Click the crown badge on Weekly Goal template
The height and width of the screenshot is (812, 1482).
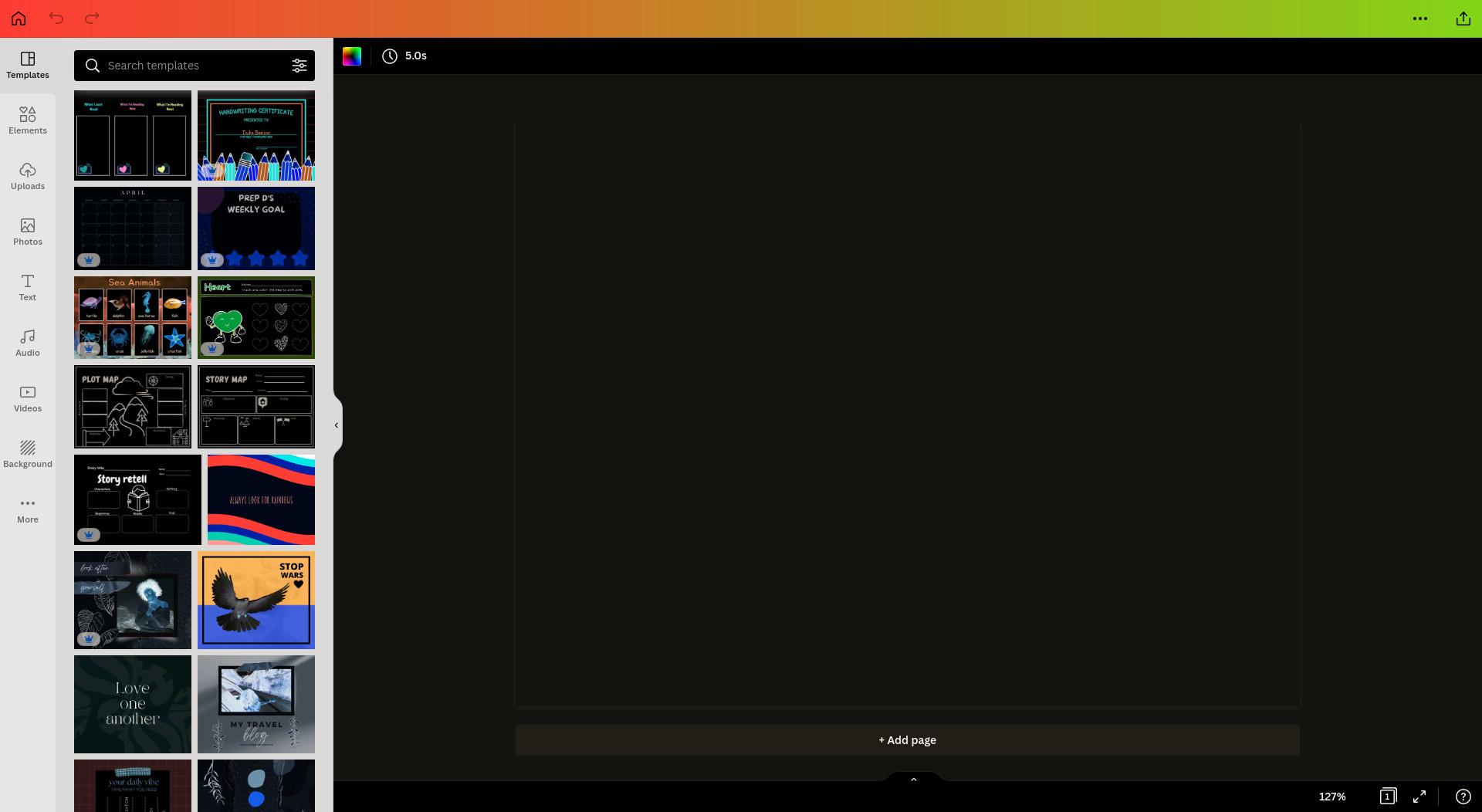[212, 260]
